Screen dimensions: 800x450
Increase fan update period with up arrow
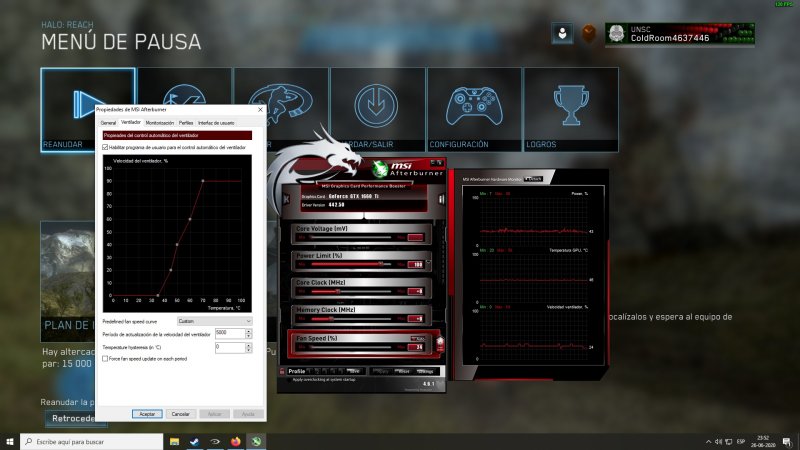(248, 331)
